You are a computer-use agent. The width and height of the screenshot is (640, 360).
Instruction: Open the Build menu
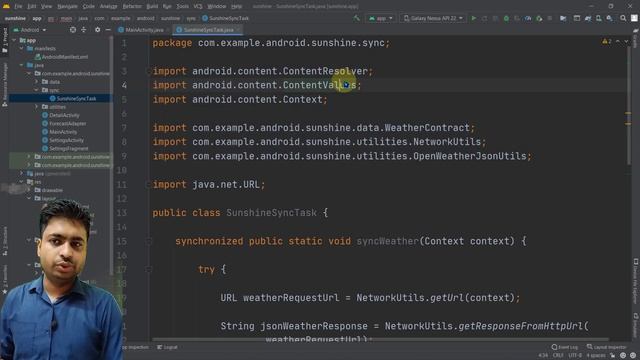coord(152,6)
